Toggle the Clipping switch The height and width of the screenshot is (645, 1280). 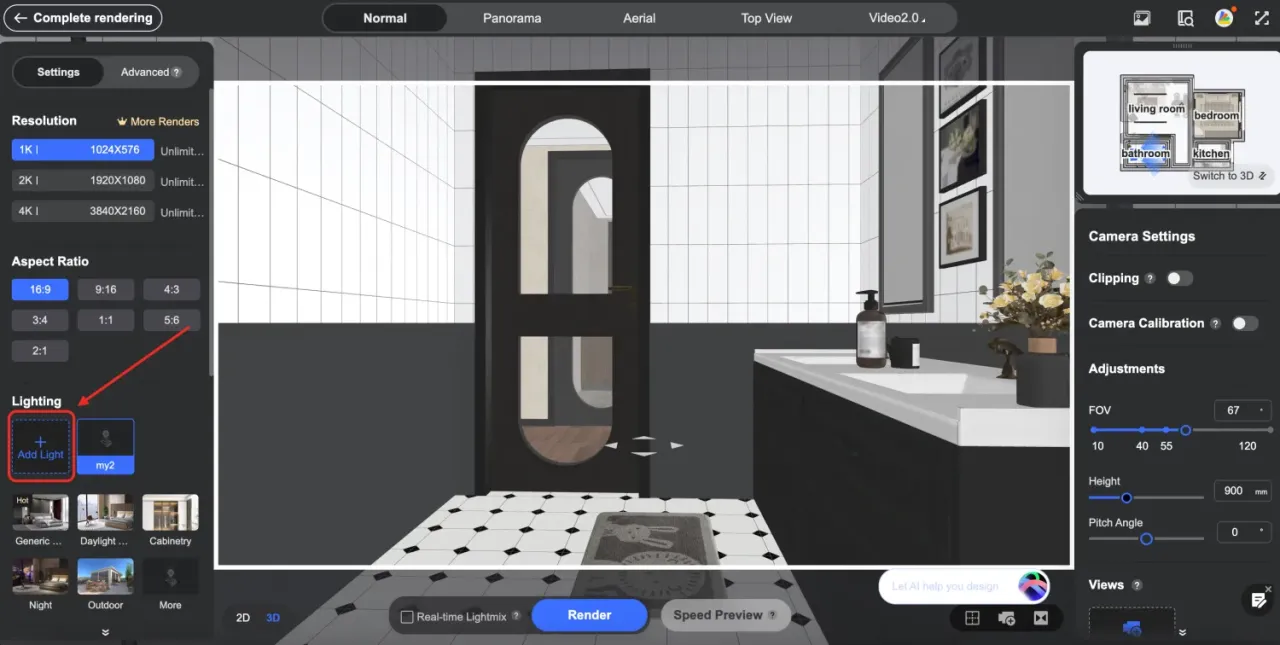click(1179, 278)
